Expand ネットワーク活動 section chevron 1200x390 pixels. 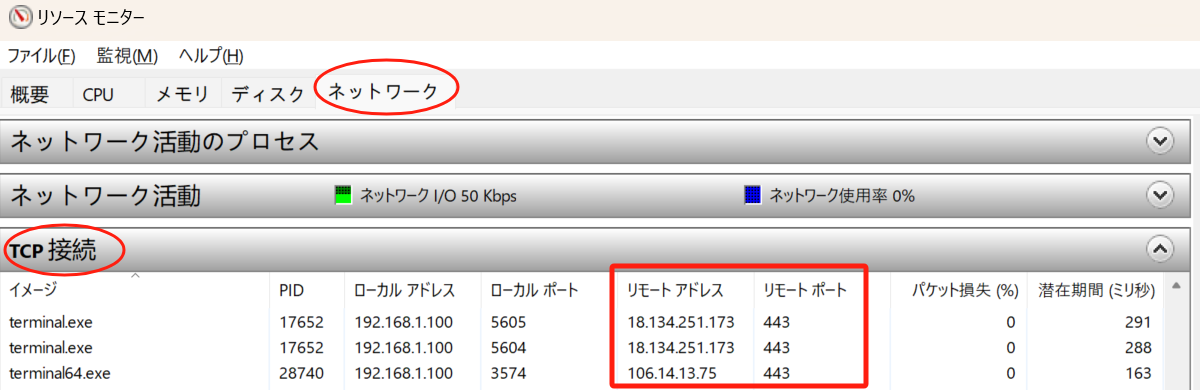click(x=1160, y=194)
